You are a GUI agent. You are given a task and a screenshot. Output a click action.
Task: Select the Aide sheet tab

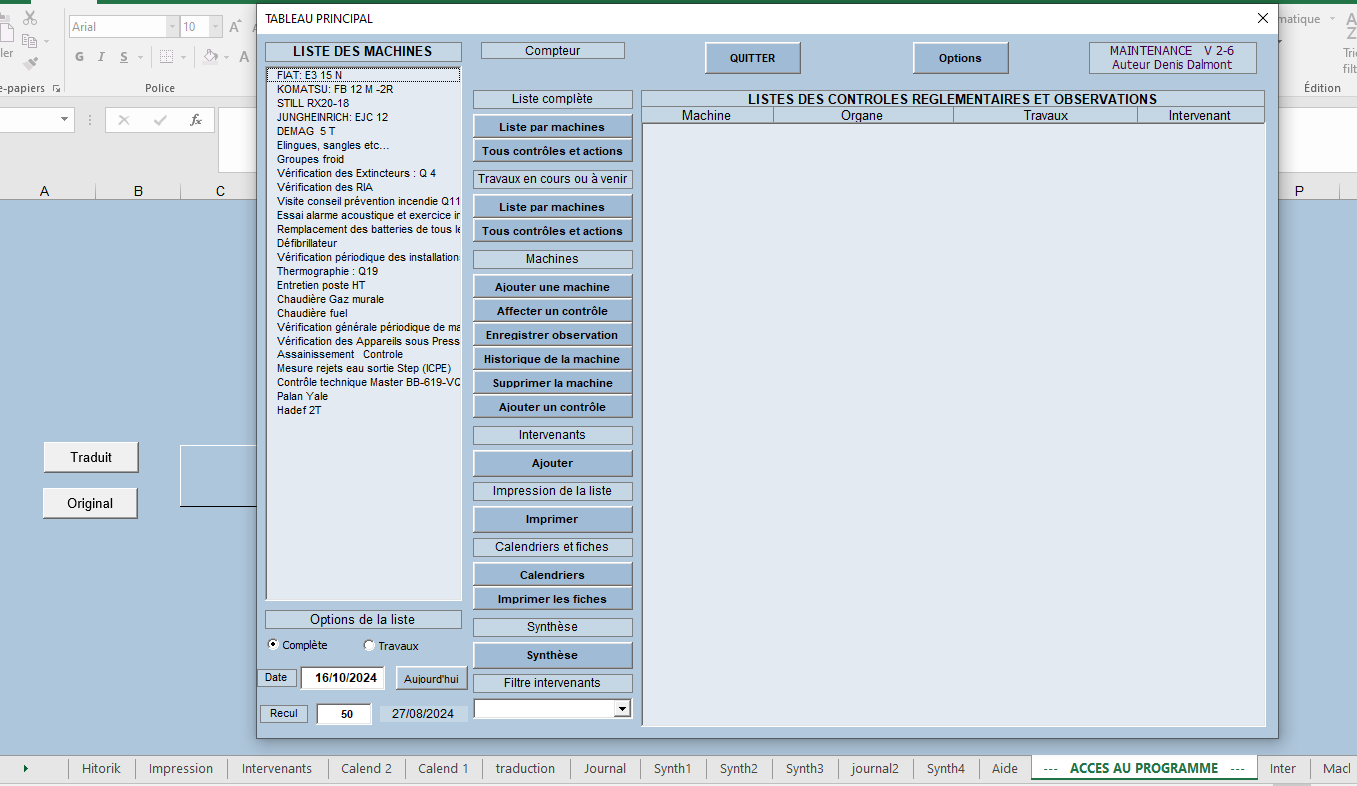click(1005, 768)
